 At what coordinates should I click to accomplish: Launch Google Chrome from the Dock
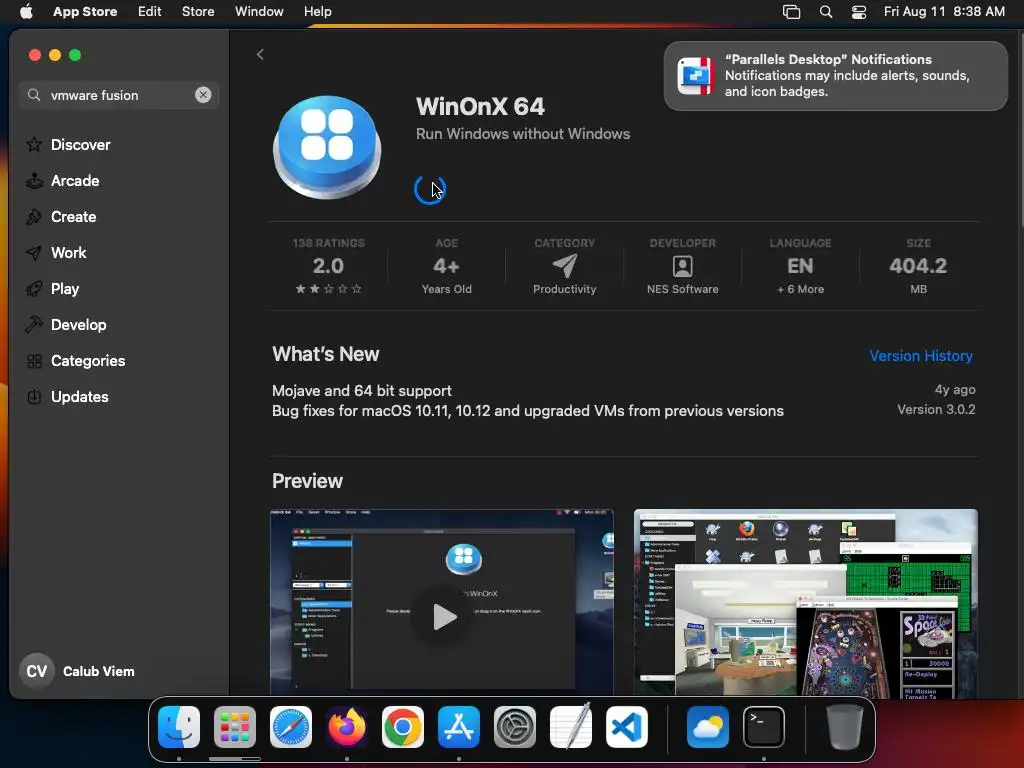pyautogui.click(x=402, y=726)
